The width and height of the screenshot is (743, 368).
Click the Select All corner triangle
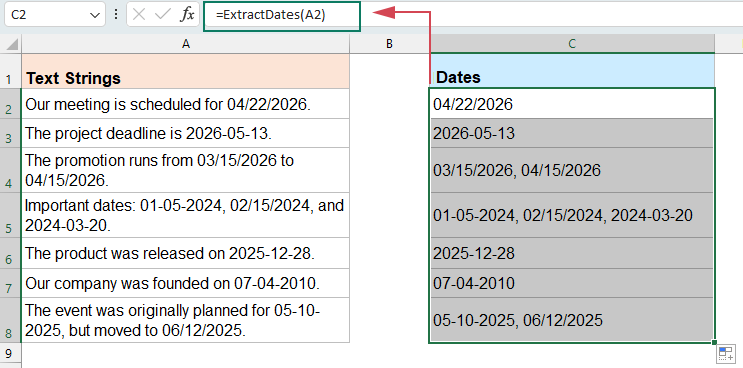pyautogui.click(x=11, y=45)
